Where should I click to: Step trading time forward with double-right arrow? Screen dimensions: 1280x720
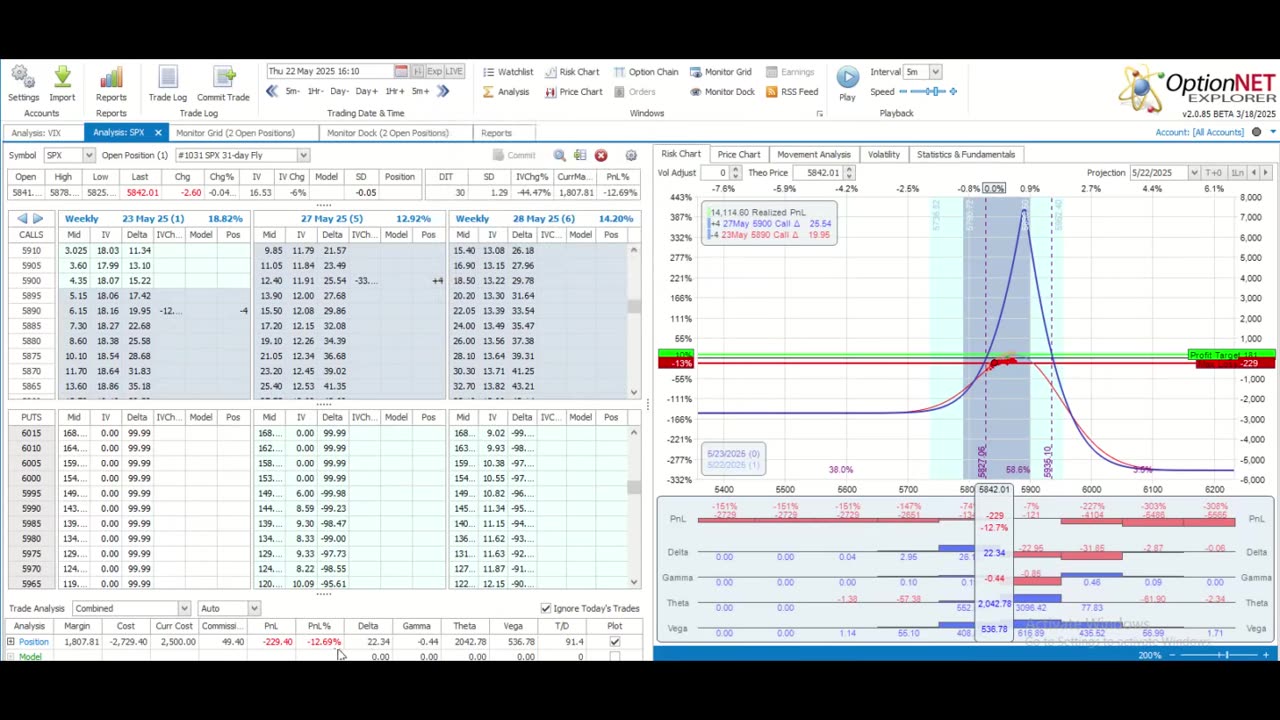(443, 91)
